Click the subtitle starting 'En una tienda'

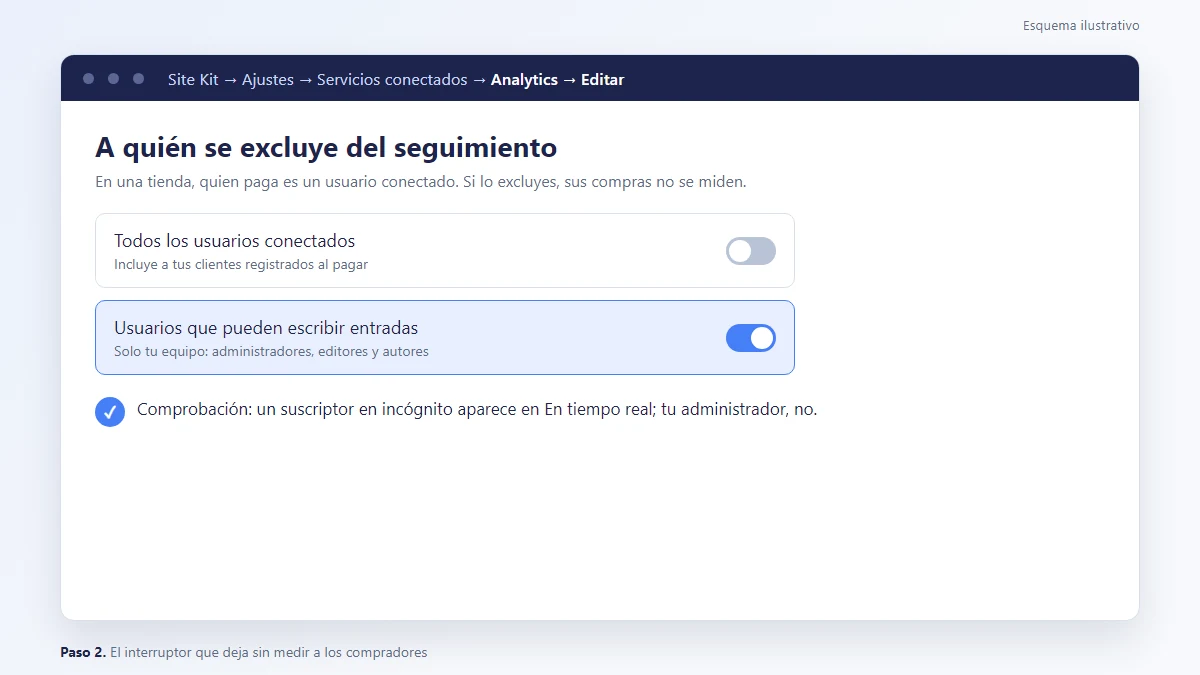pos(421,182)
